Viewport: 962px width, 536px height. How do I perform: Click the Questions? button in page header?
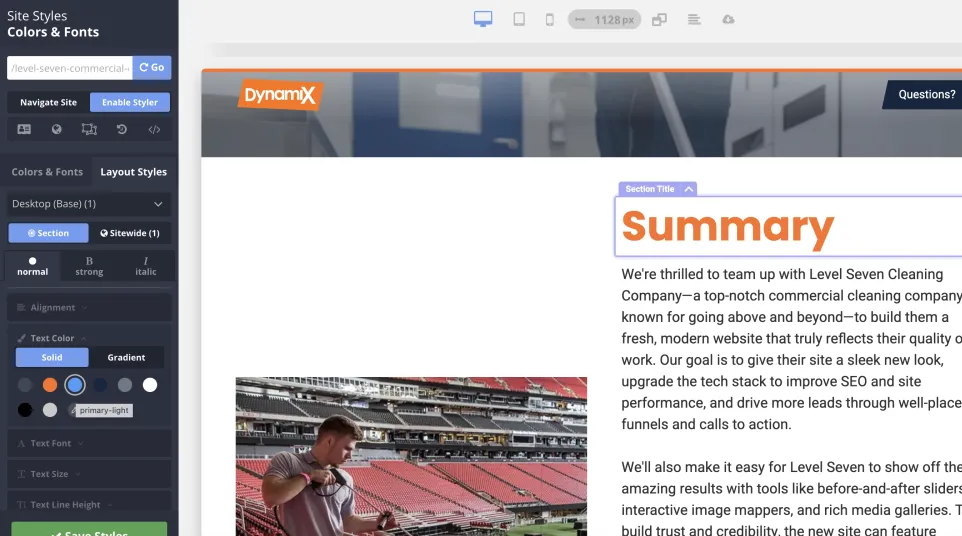[923, 94]
